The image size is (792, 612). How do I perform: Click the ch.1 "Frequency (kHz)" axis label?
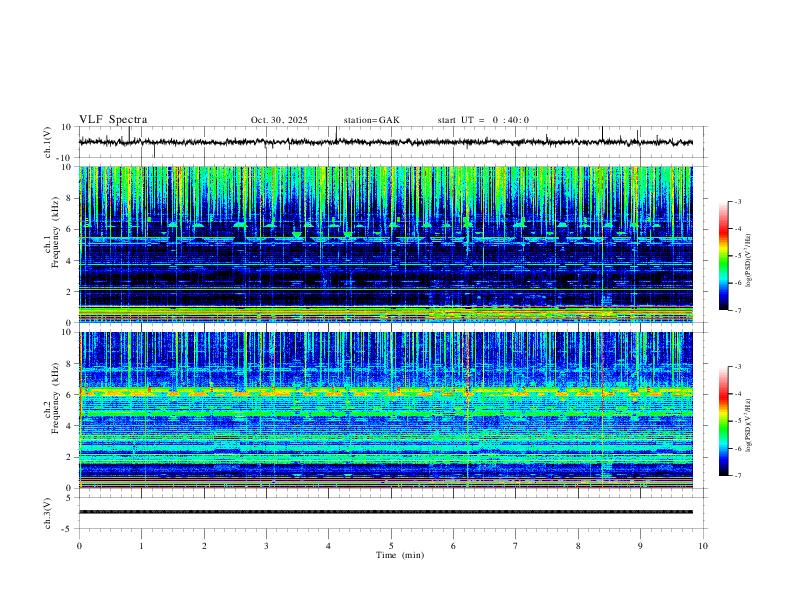pyautogui.click(x=55, y=233)
